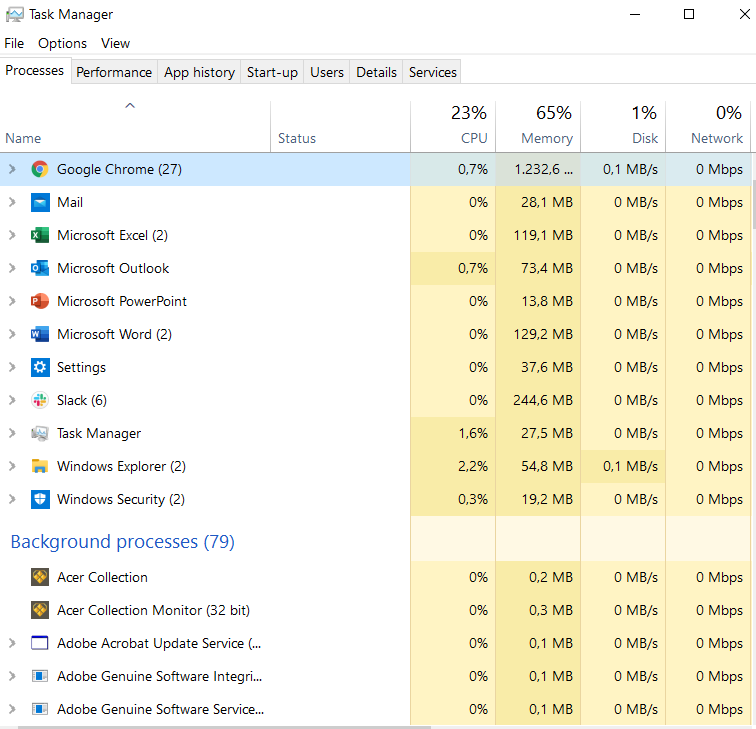Click the Settings gear icon
The width and height of the screenshot is (756, 729).
pos(40,367)
